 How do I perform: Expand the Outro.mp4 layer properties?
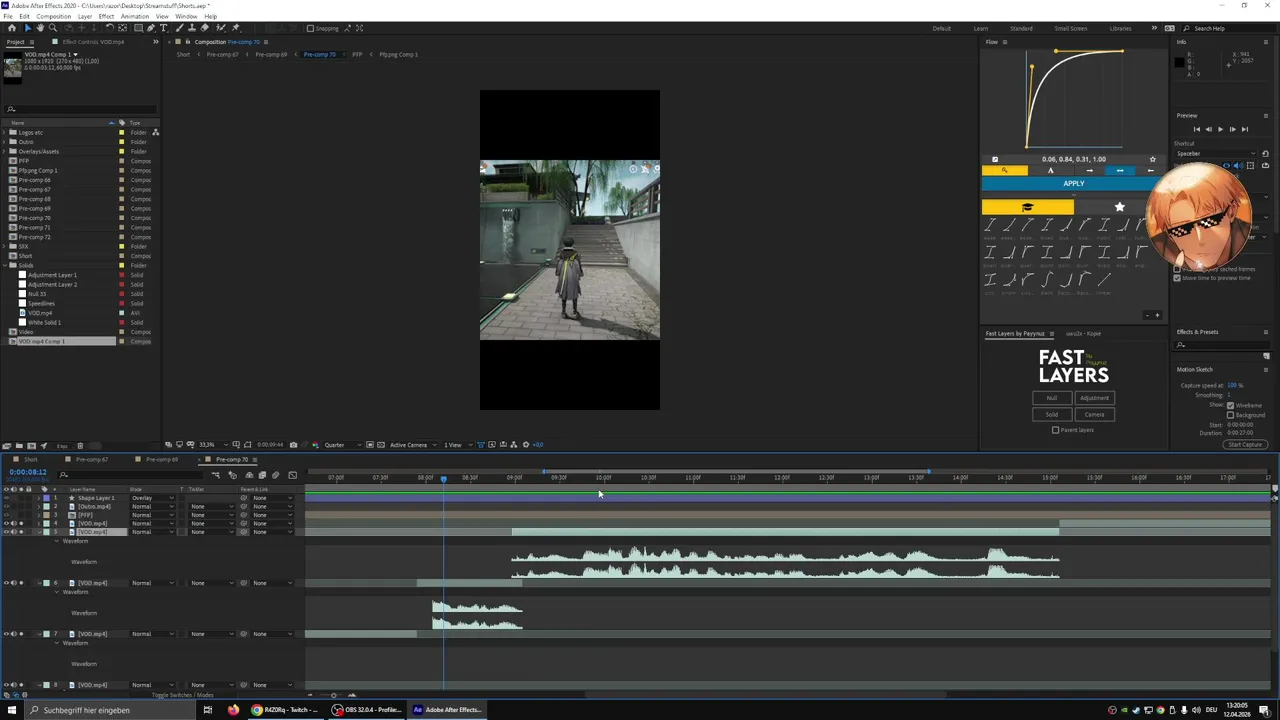point(39,507)
